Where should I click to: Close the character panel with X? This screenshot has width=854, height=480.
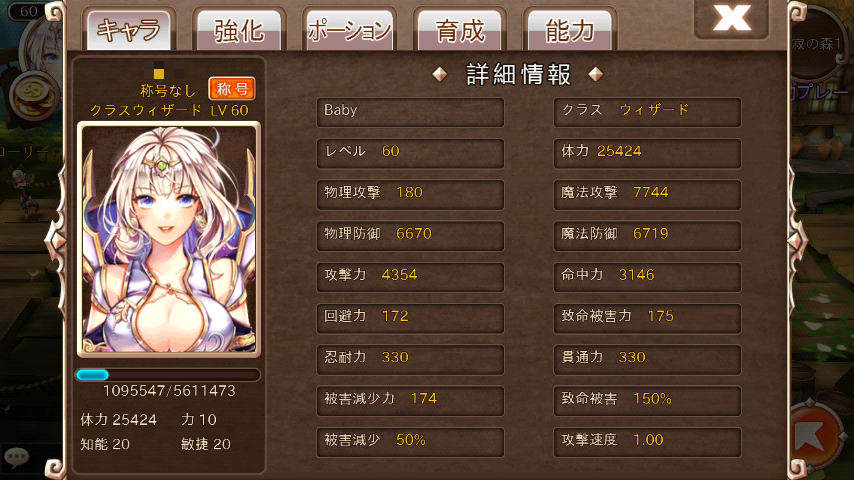pos(731,19)
